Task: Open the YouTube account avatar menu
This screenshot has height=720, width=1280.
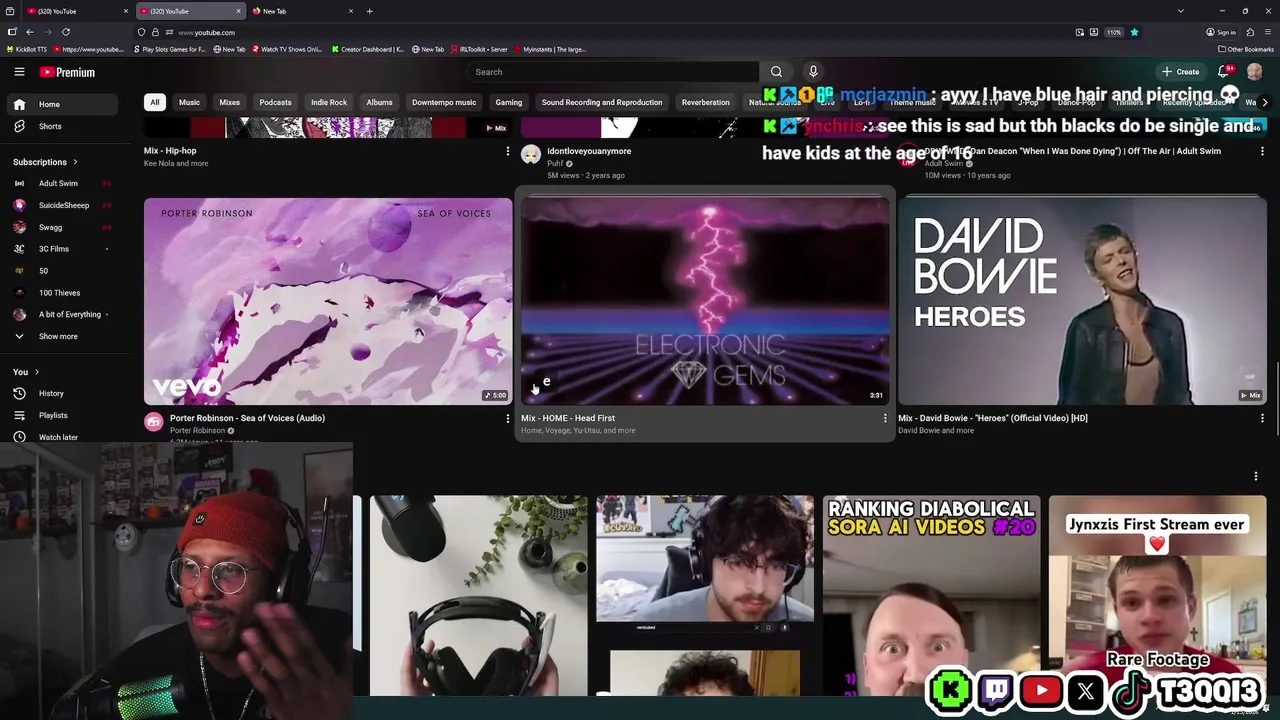Action: [1255, 72]
